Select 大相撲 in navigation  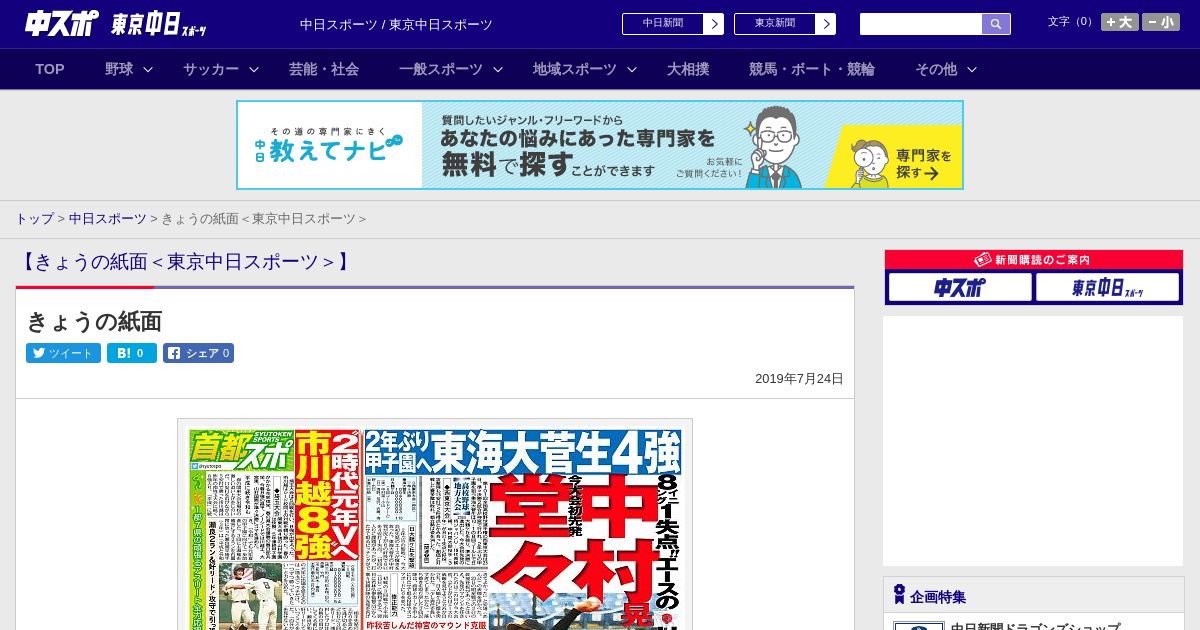pos(688,69)
